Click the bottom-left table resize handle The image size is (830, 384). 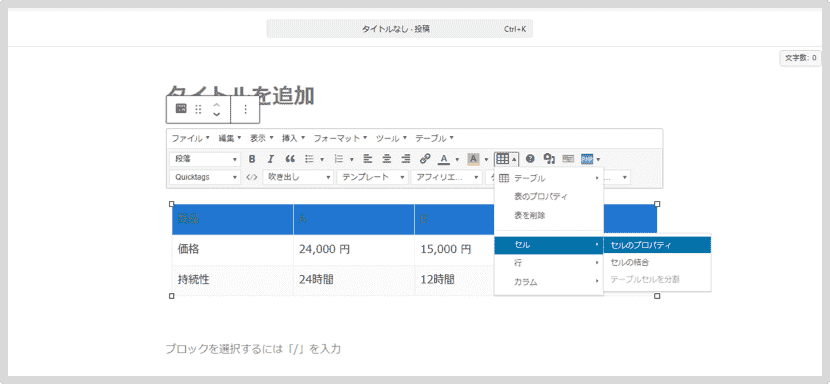tap(172, 296)
